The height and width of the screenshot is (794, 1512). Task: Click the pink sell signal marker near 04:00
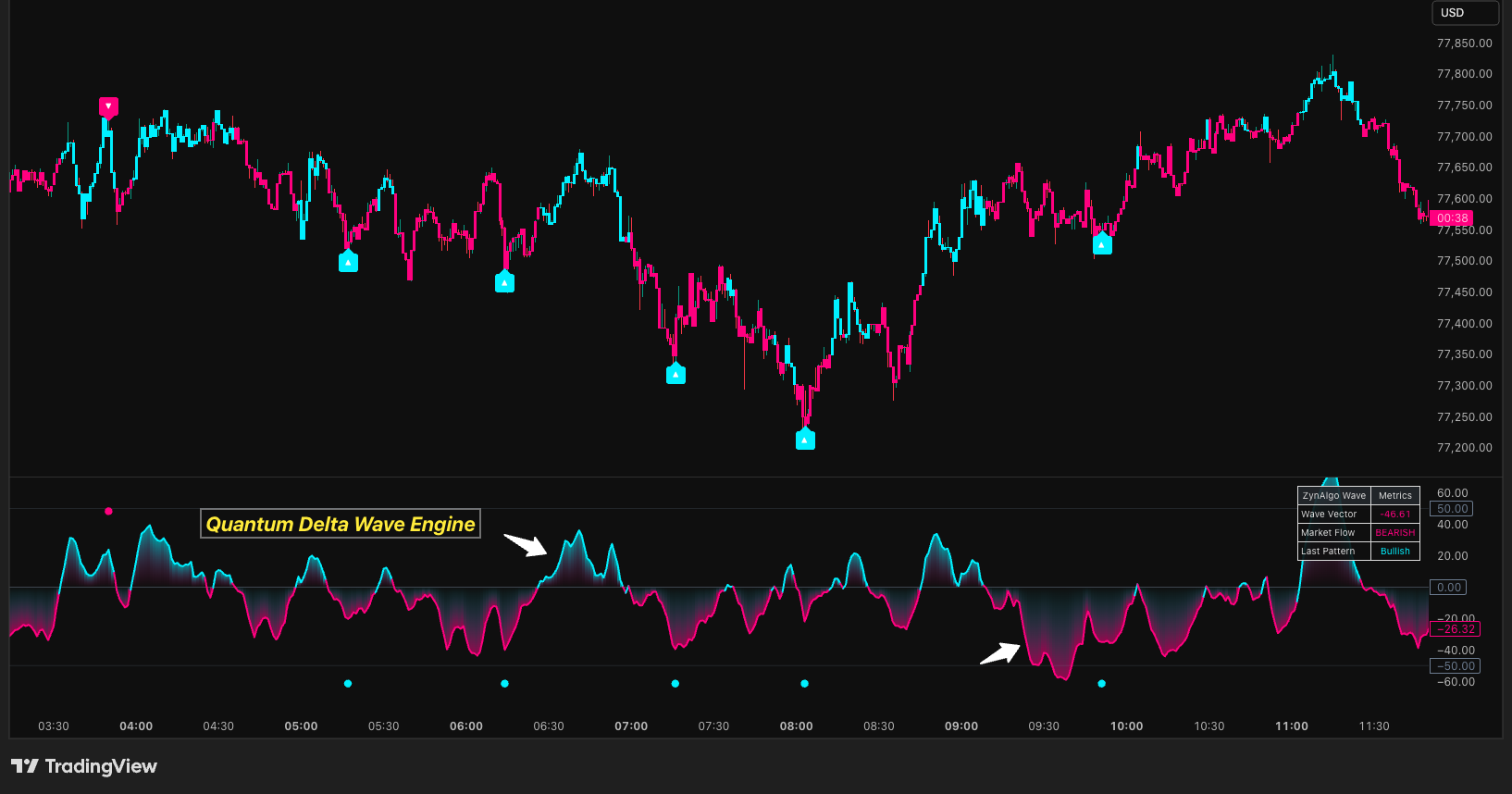[x=108, y=106]
